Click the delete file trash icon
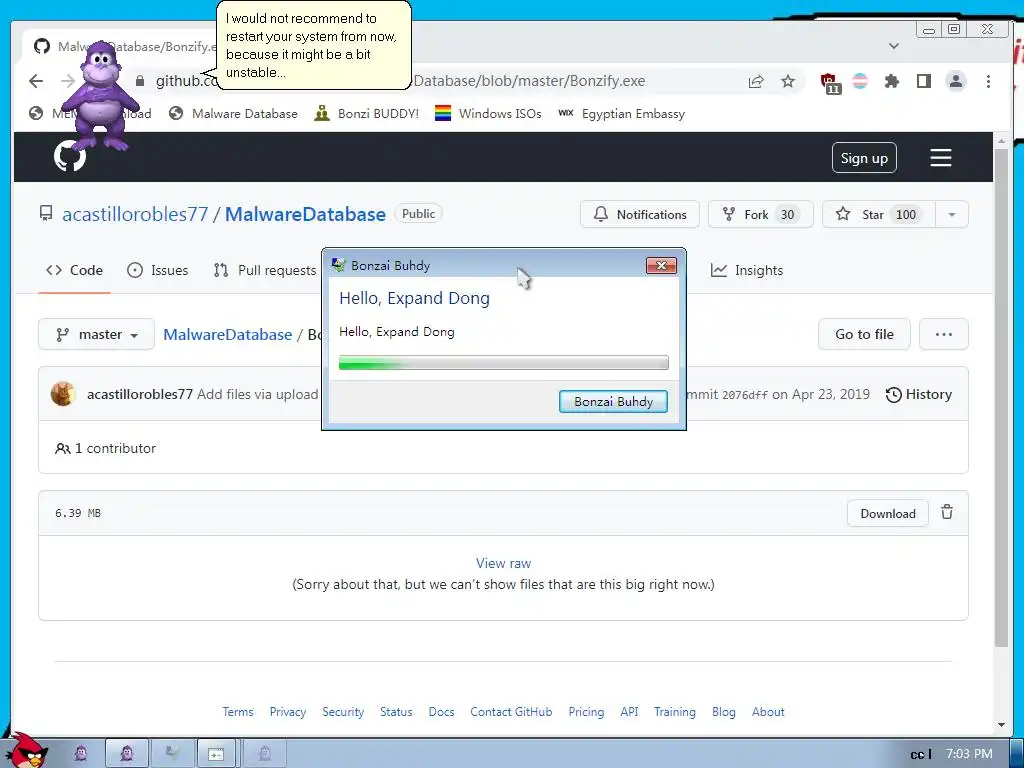The width and height of the screenshot is (1024, 768). click(947, 513)
